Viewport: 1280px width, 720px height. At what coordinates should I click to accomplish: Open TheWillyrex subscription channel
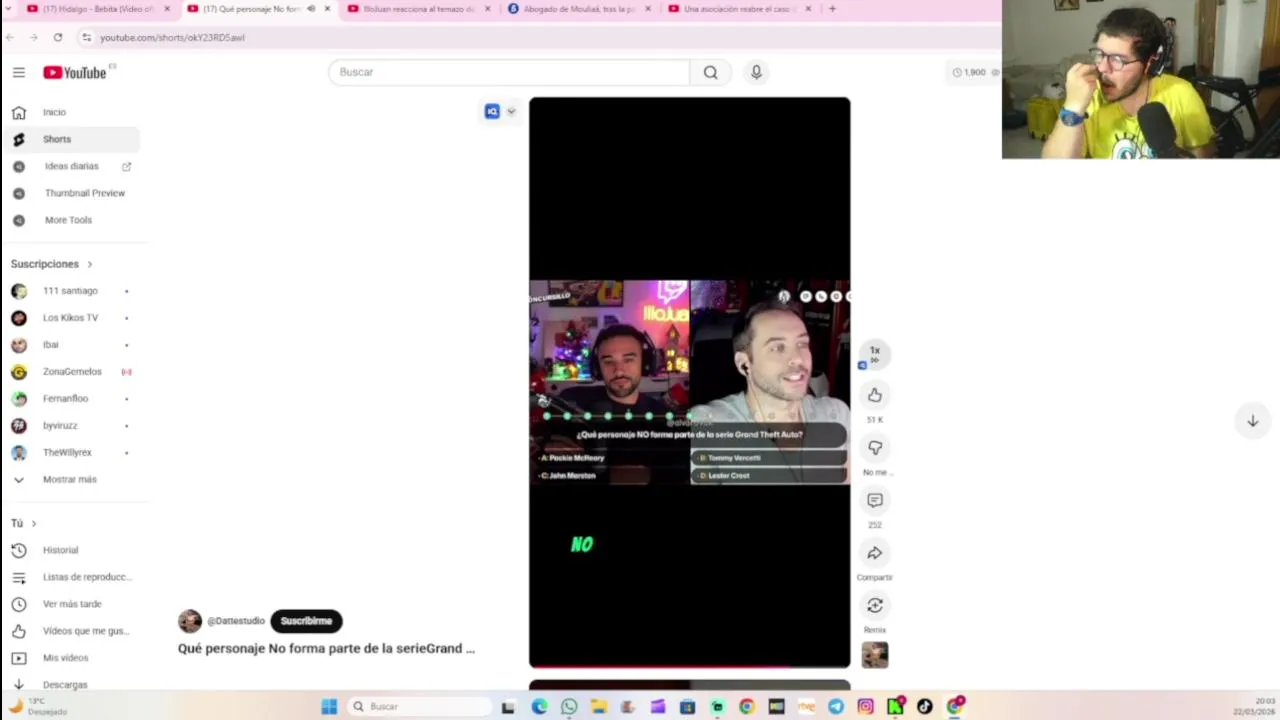[70, 453]
